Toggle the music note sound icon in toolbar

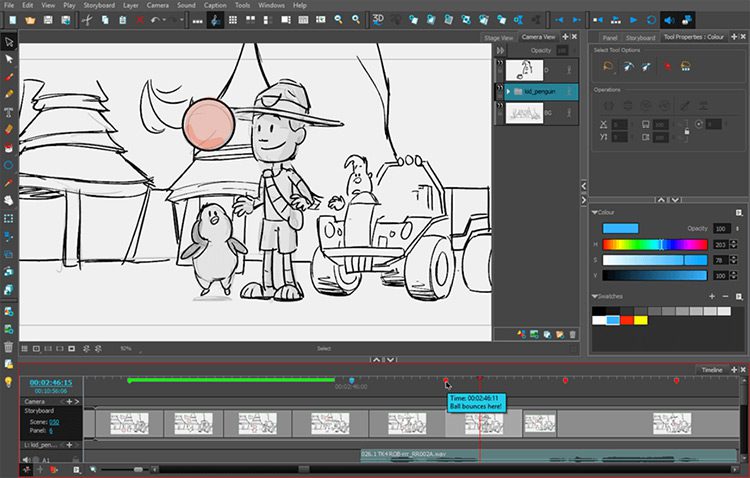tap(215, 19)
